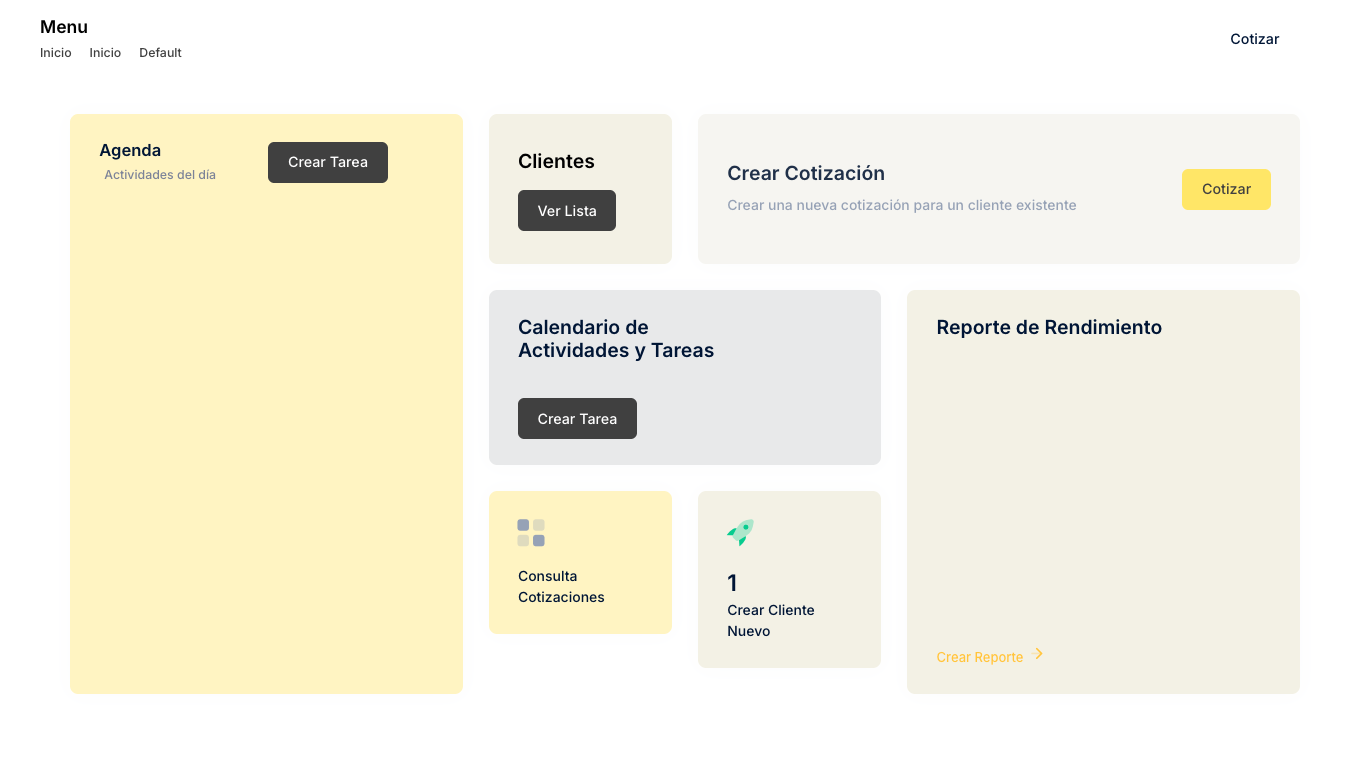Click Crear Tarea in the Calendario card
1371x778 pixels.
577,419
